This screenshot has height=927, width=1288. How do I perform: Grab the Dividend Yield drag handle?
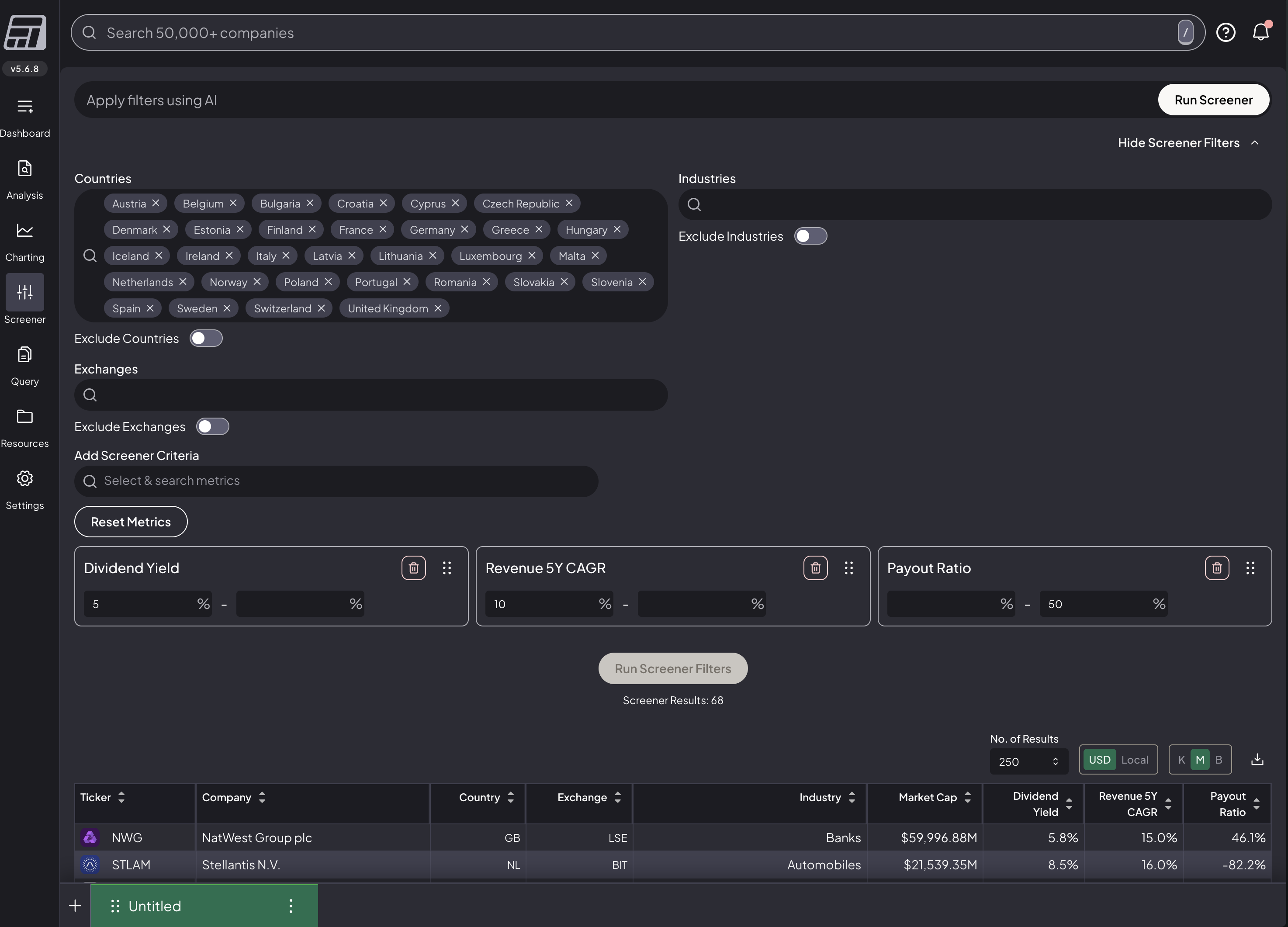(x=447, y=567)
